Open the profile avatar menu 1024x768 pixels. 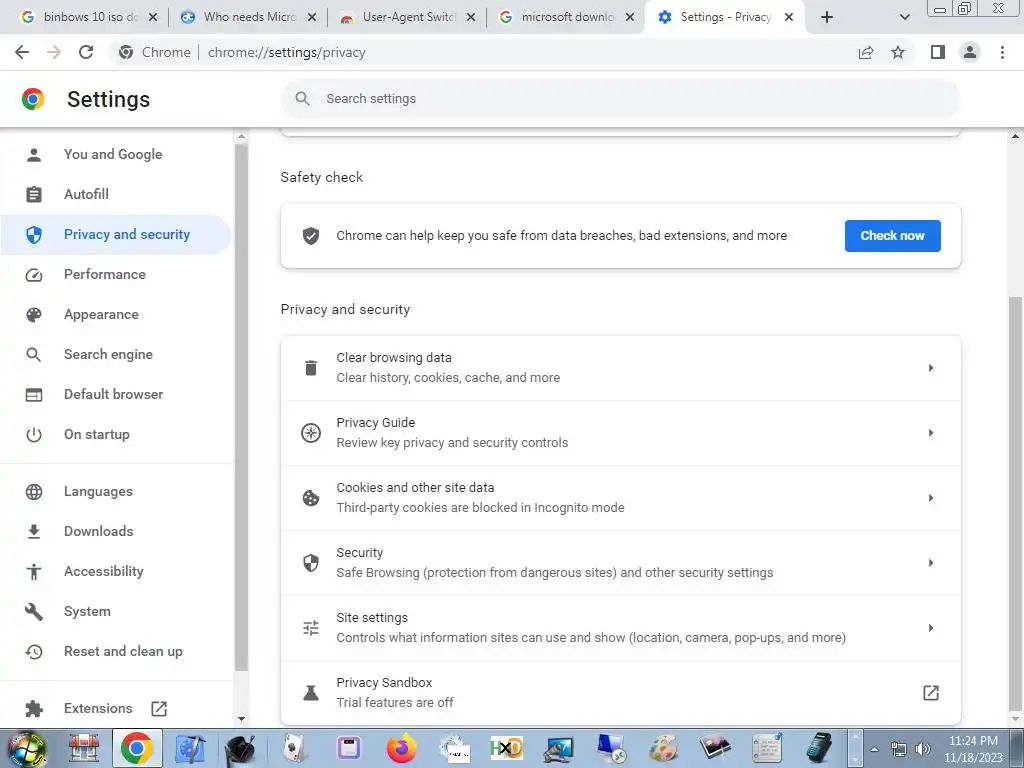(x=970, y=52)
